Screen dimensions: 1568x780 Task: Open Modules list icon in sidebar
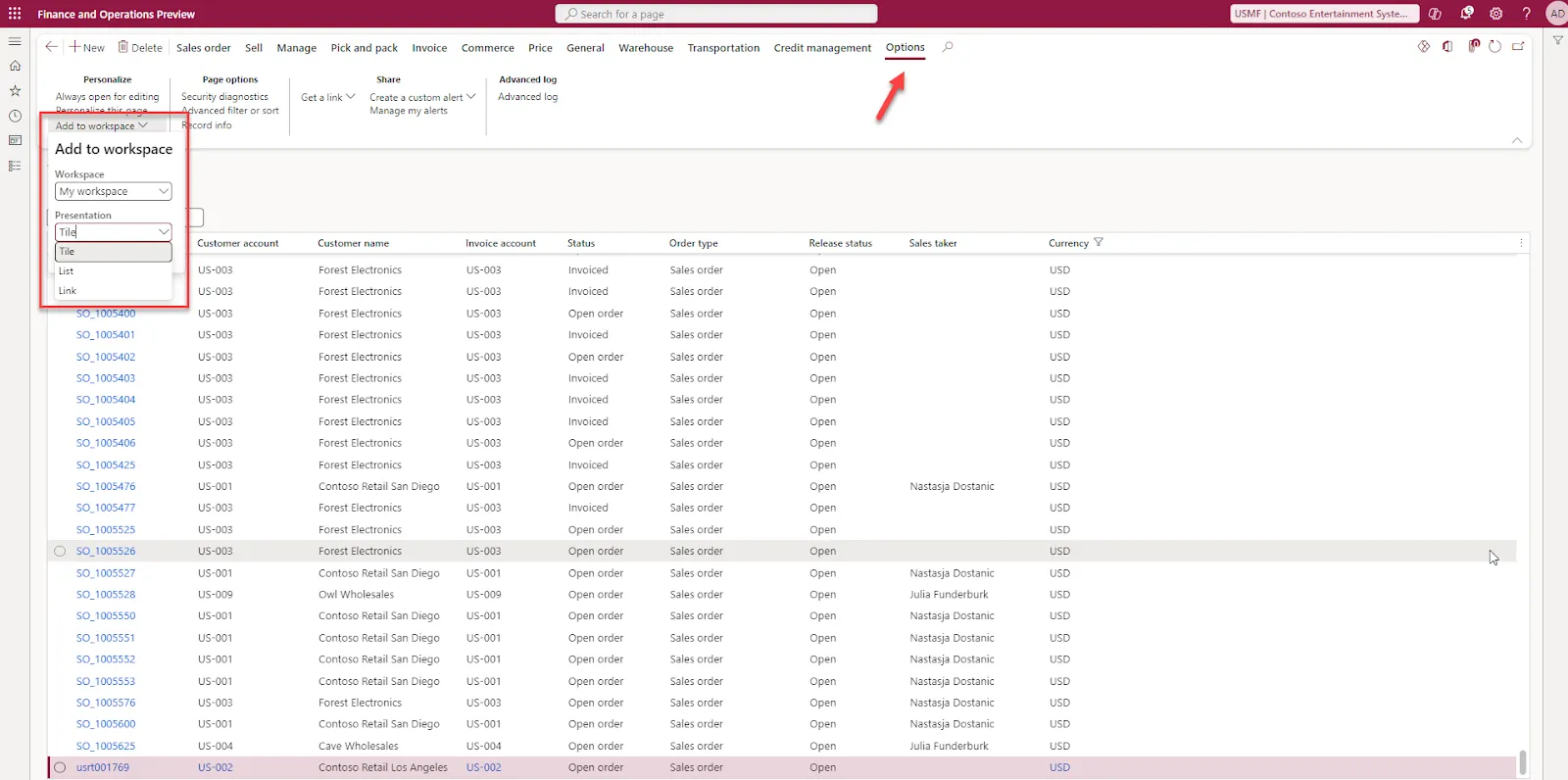click(15, 166)
